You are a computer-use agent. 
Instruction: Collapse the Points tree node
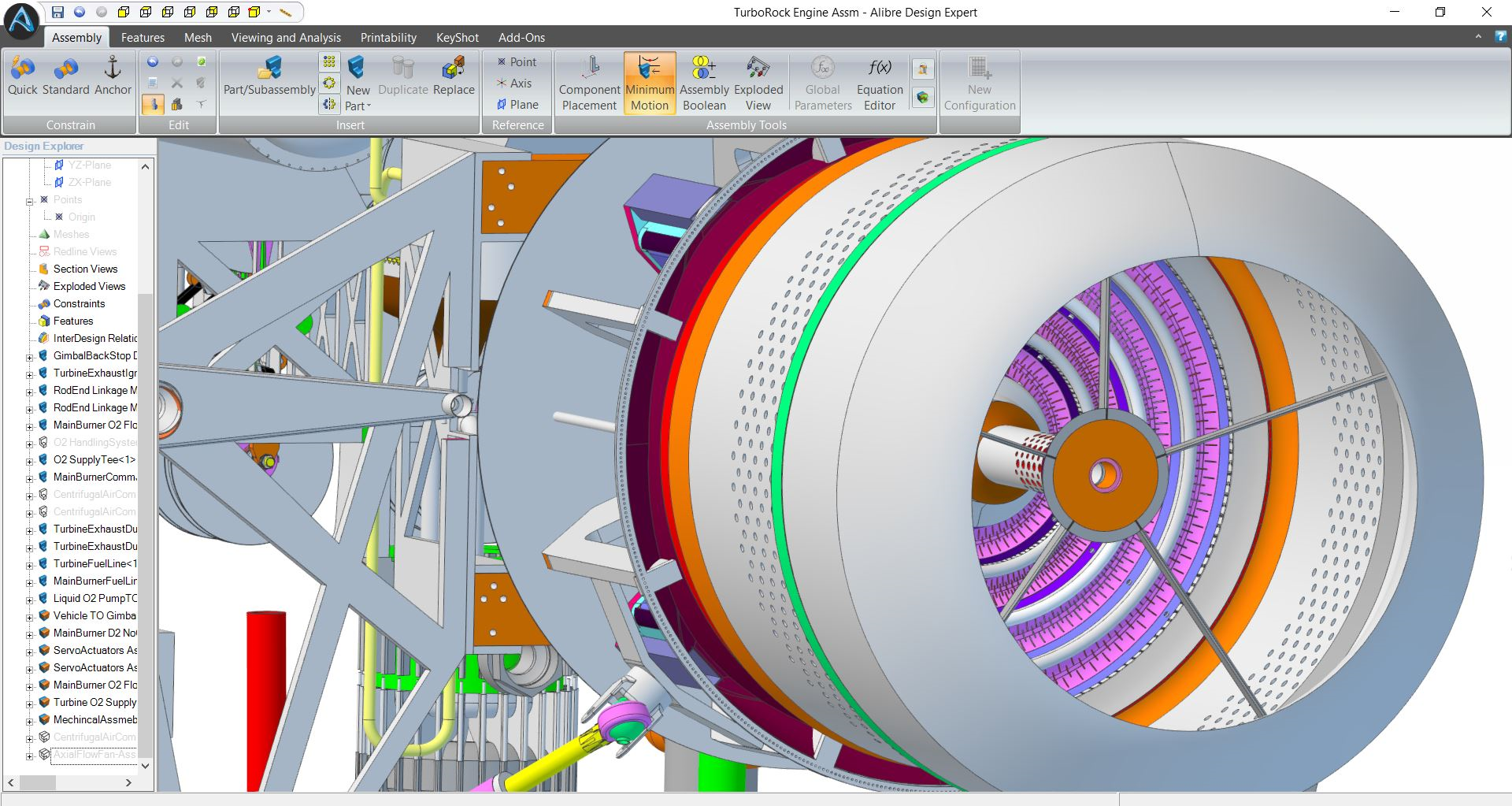click(30, 201)
